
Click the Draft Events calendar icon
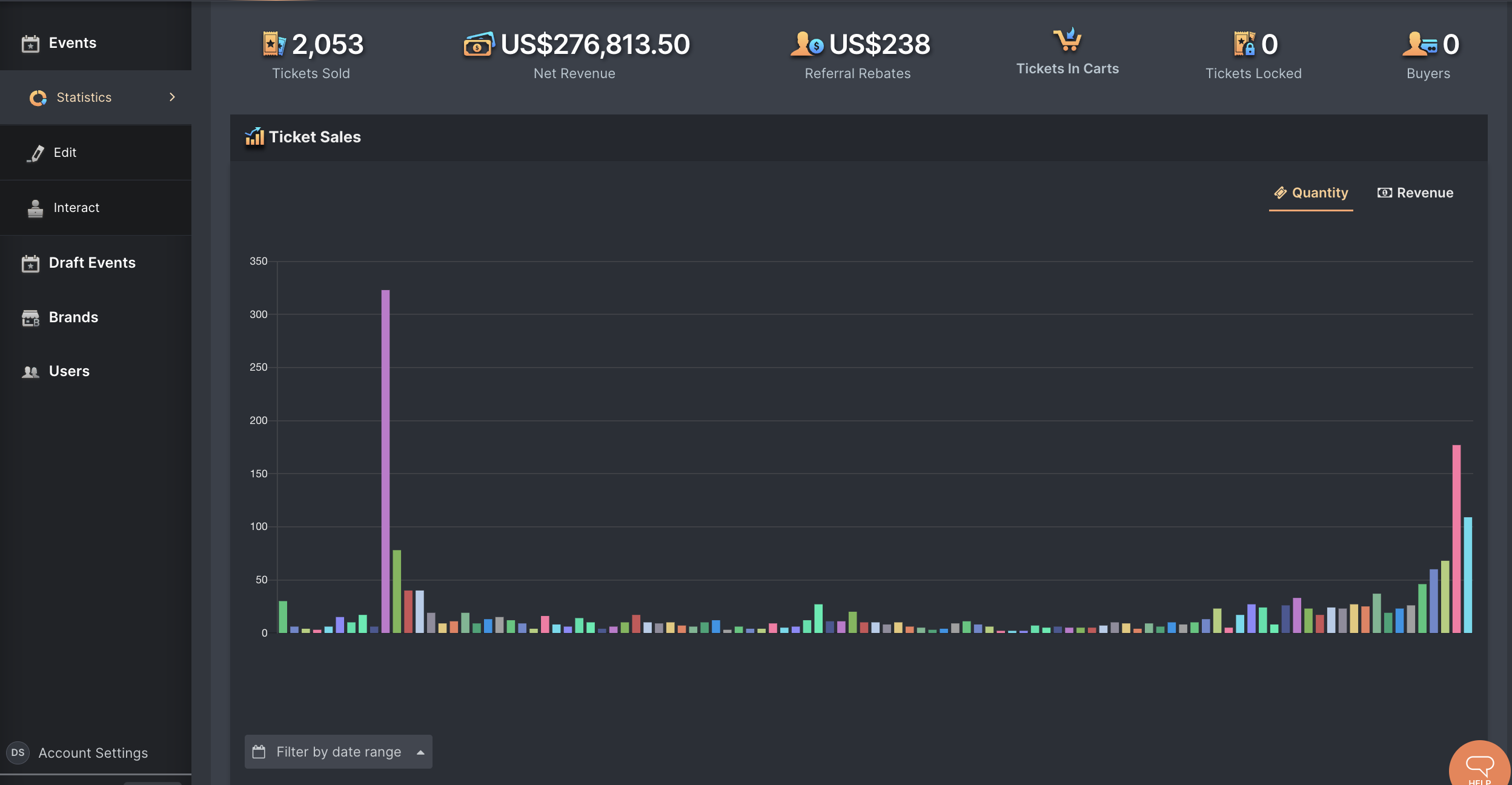30,263
